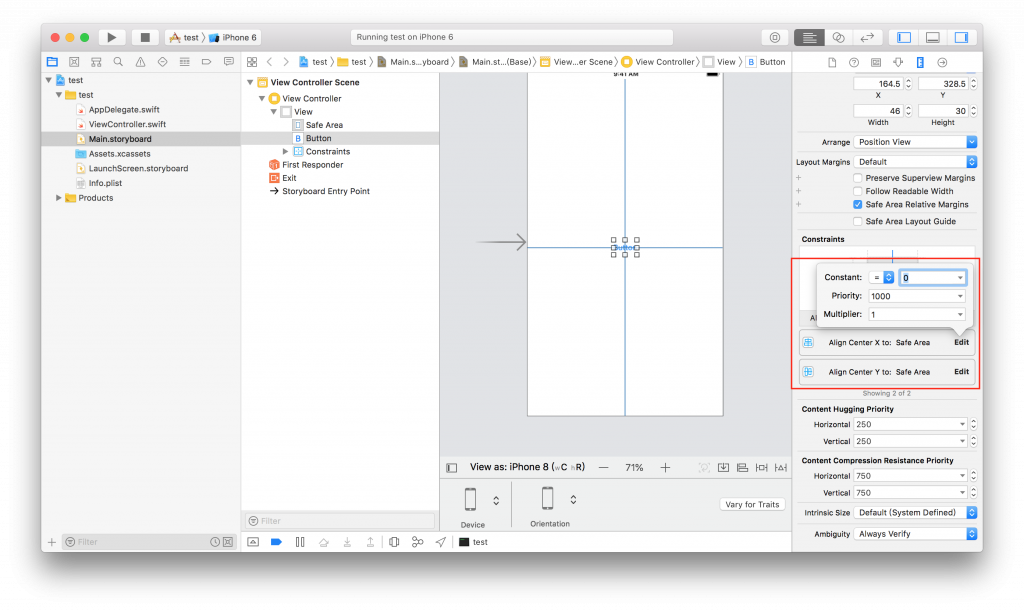The image size is (1024, 611).
Task: Open the Debug View Hierarchy tool
Action: coord(394,542)
